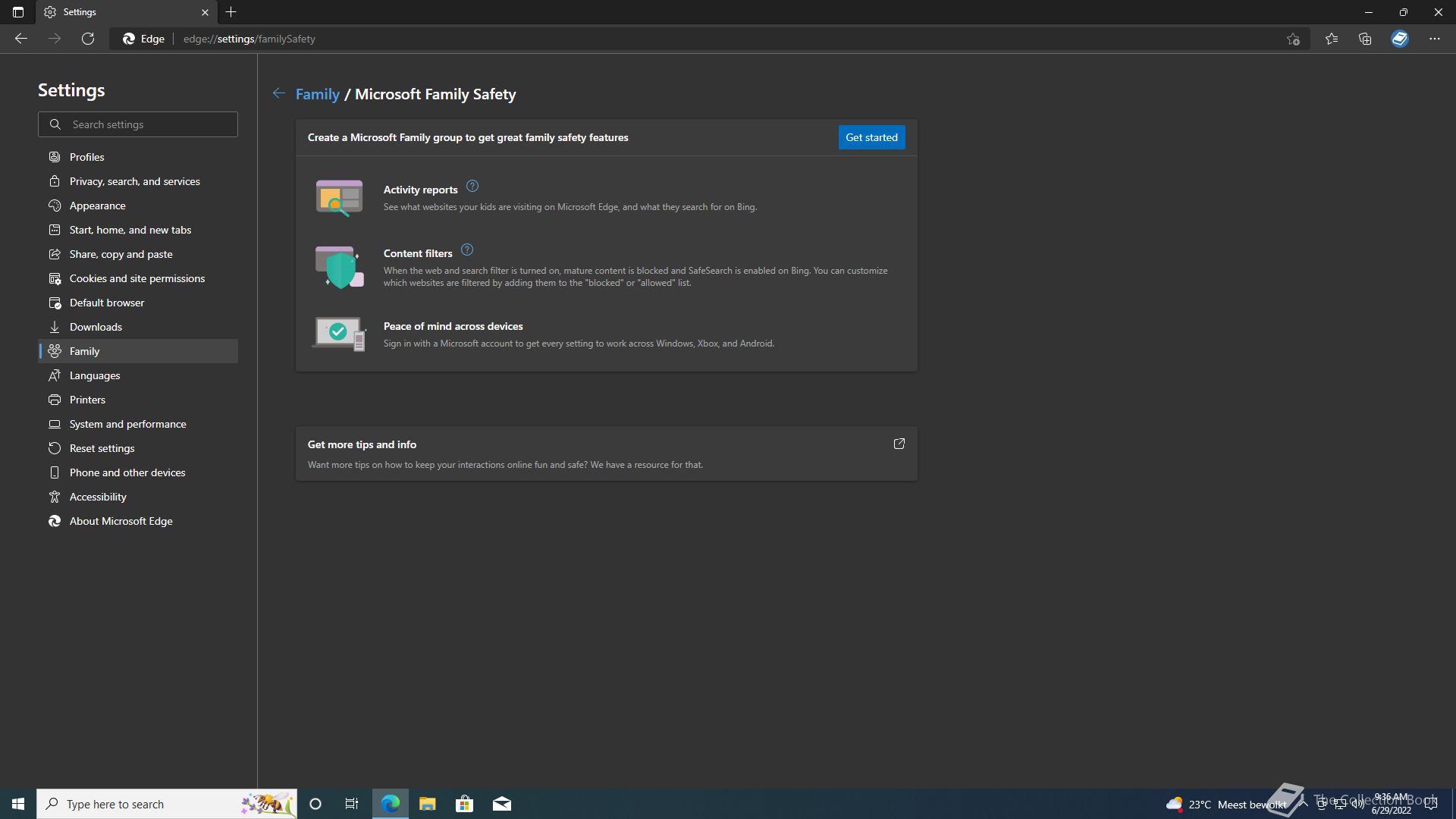Click the Peace of mind devices illustration

(x=339, y=334)
